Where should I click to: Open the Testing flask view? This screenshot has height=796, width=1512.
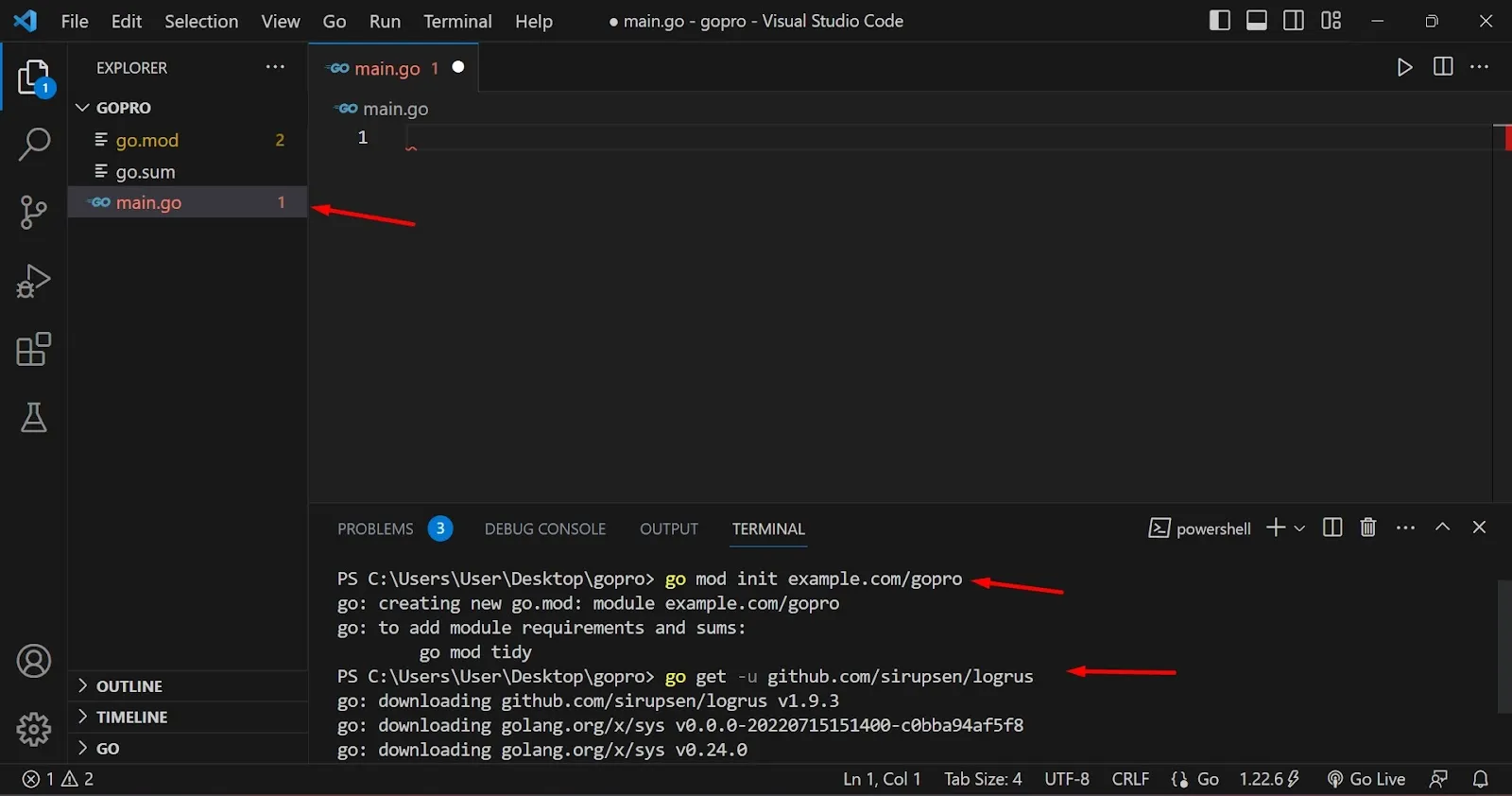(x=34, y=417)
